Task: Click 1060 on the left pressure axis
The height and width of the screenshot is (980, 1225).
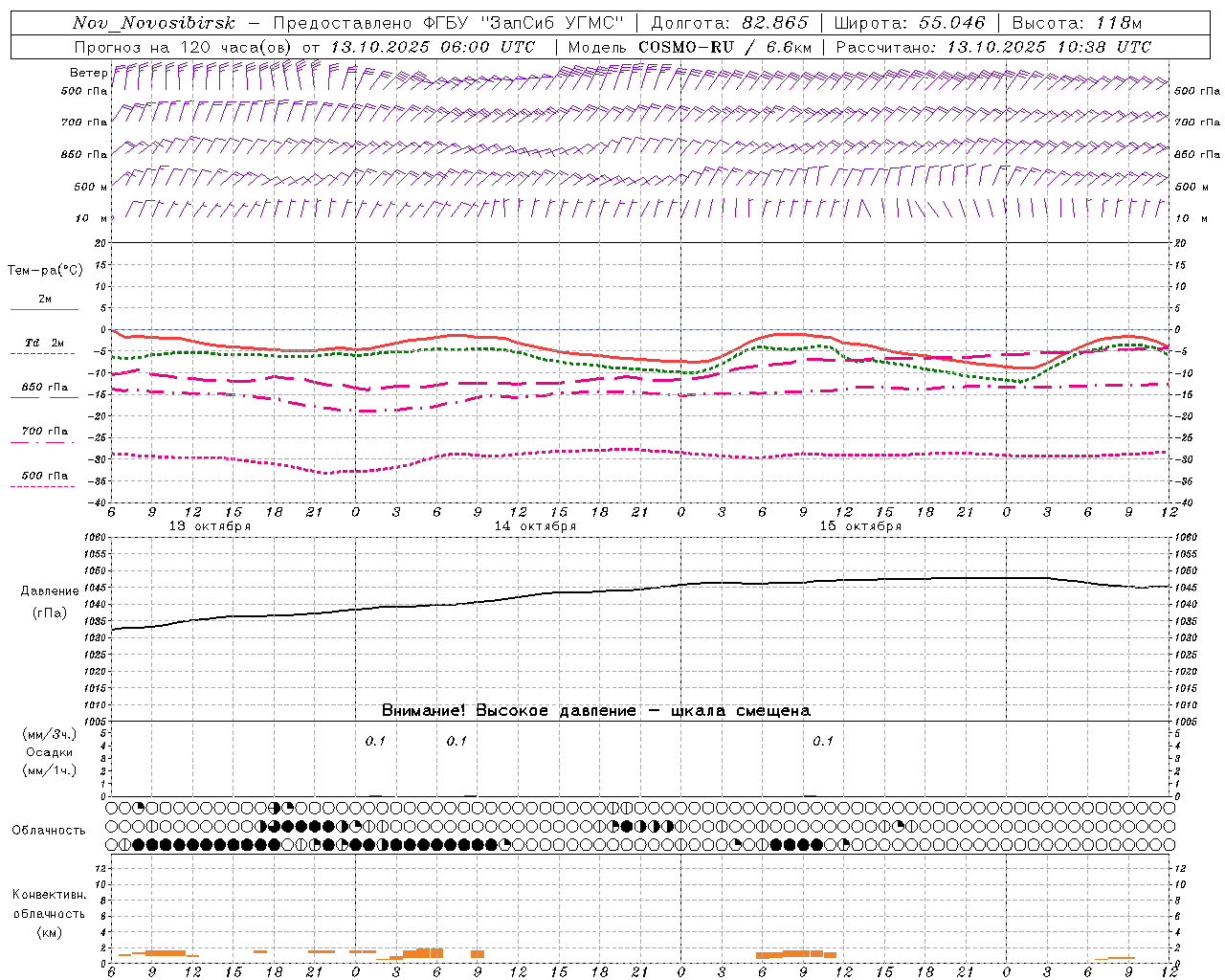Action: point(94,538)
